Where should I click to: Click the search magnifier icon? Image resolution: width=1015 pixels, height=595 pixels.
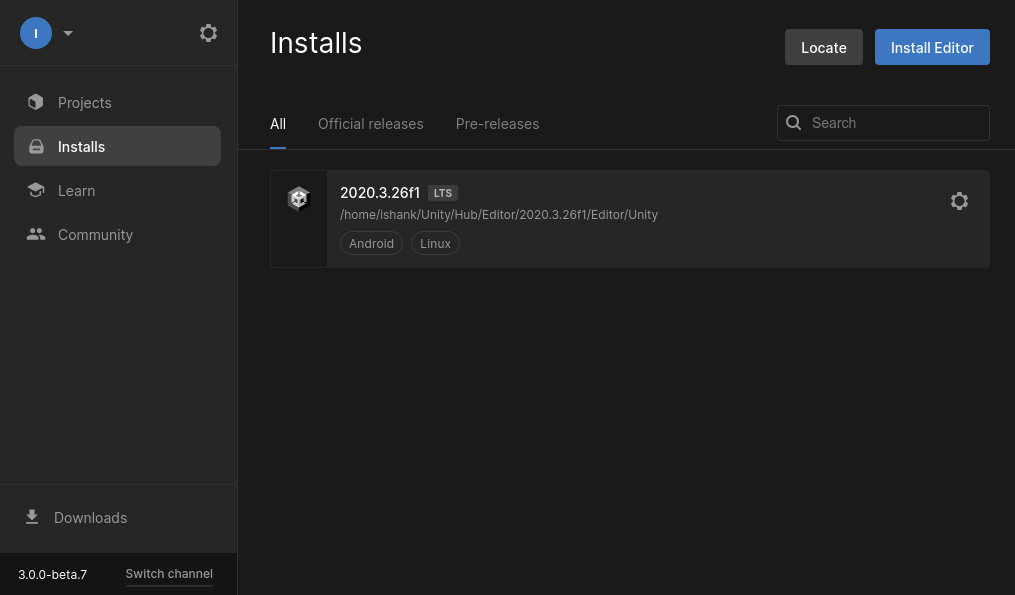coord(794,122)
